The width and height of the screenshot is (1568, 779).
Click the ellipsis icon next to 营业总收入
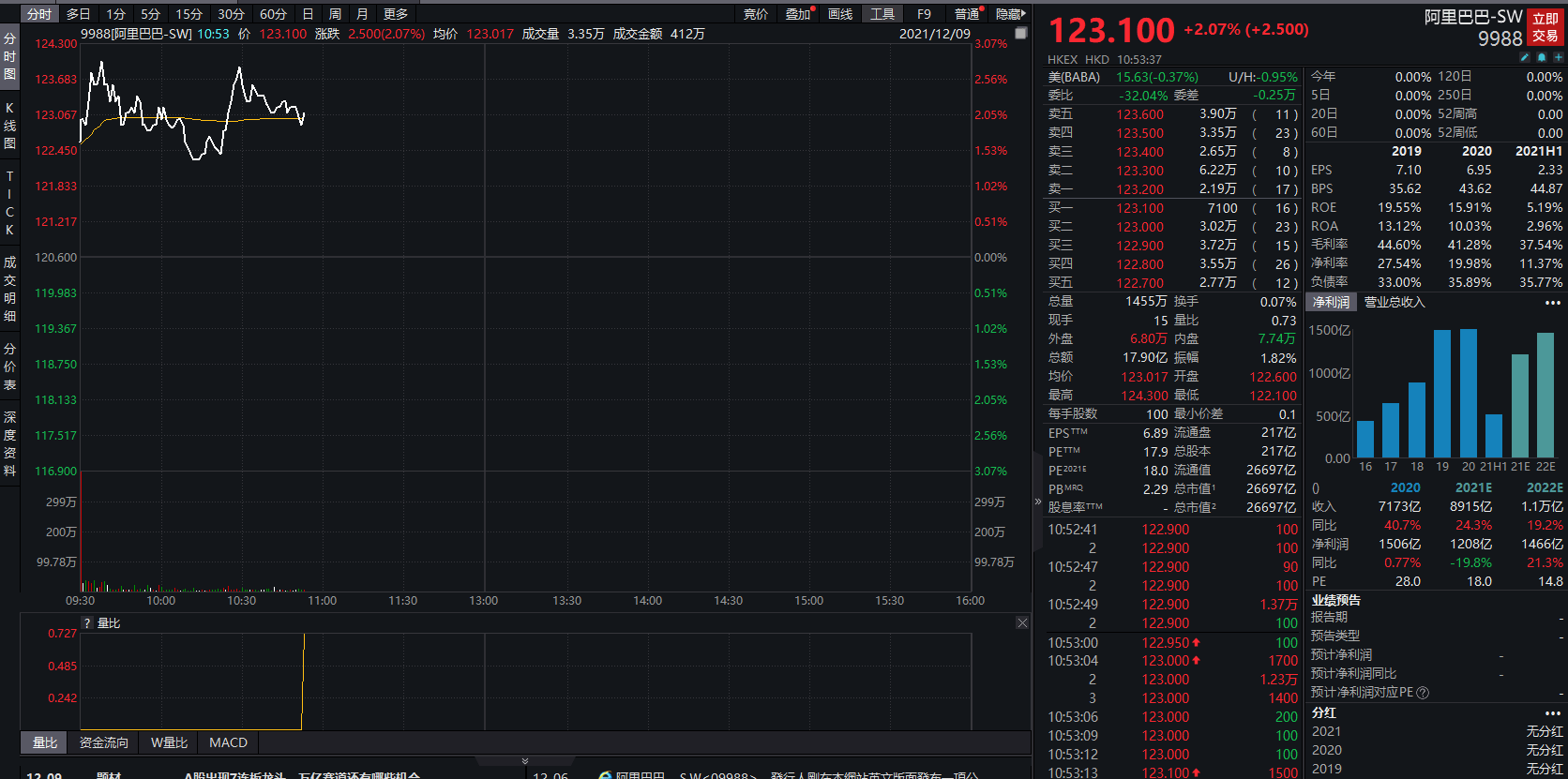coord(1553,302)
